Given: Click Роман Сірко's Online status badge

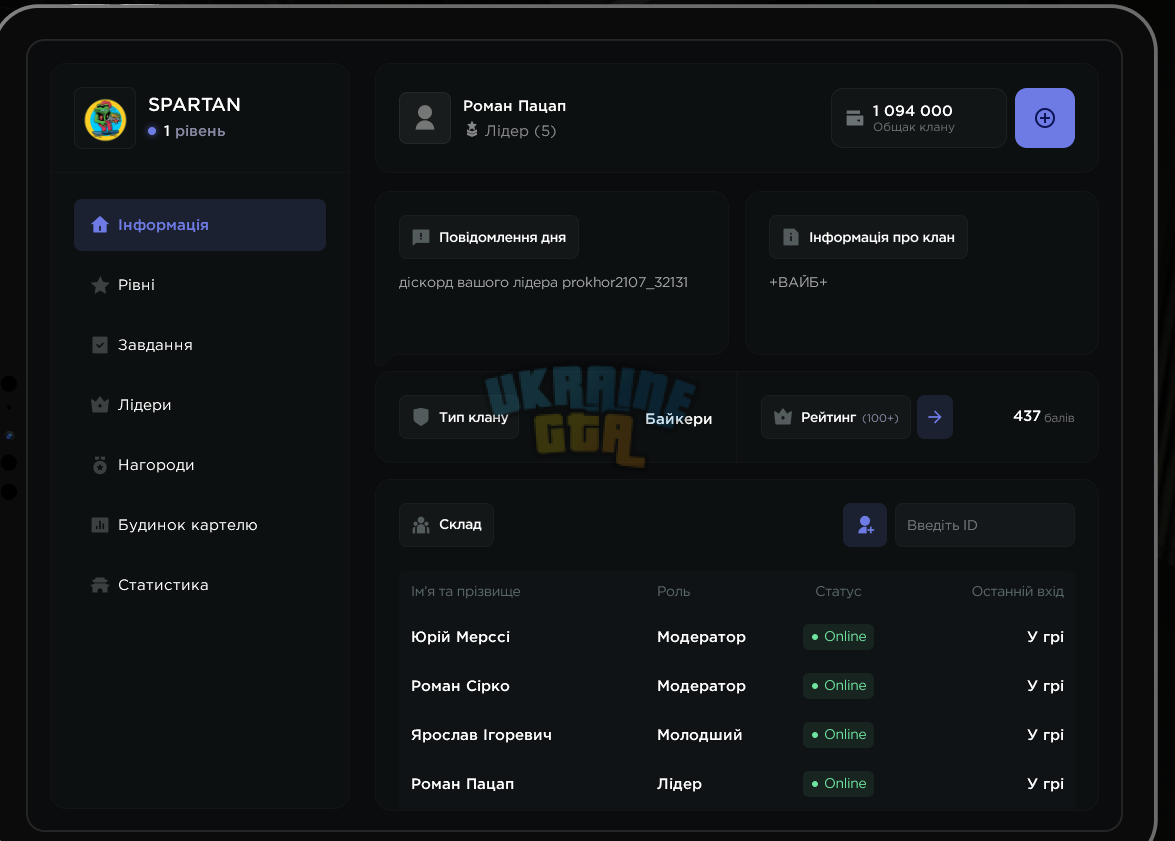Looking at the screenshot, I should click(x=839, y=685).
